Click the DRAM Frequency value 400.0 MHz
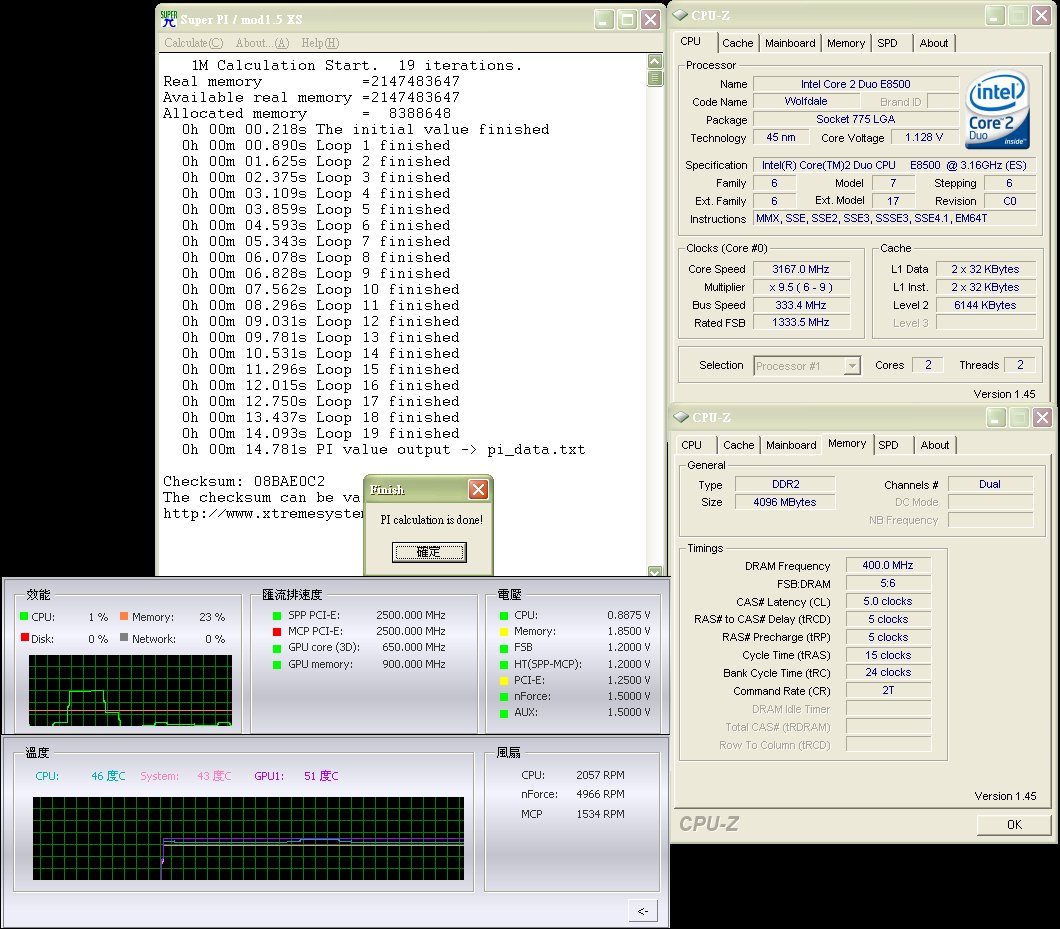This screenshot has height=929, width=1060. [888, 565]
